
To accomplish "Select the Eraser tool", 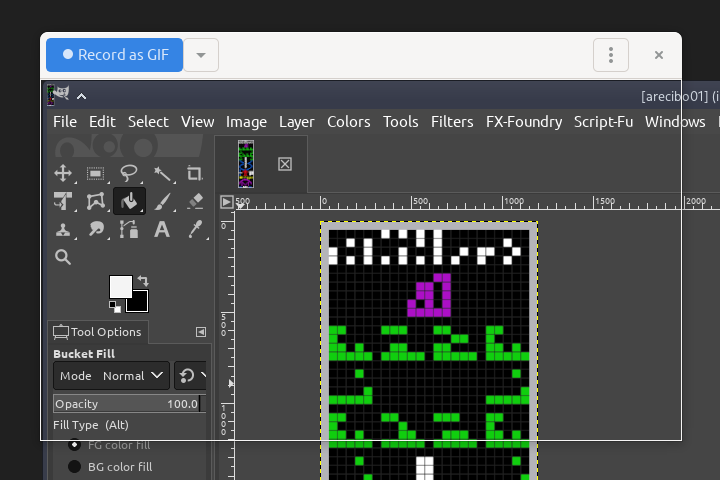I will 195,201.
